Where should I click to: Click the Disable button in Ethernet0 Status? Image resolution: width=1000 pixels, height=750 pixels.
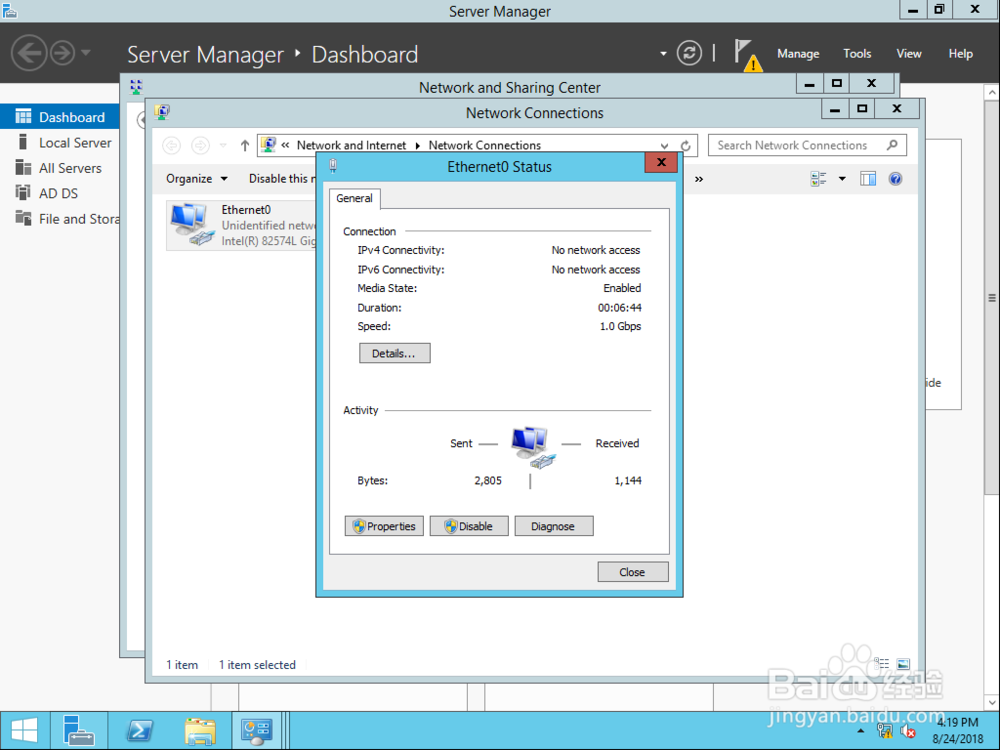(469, 526)
